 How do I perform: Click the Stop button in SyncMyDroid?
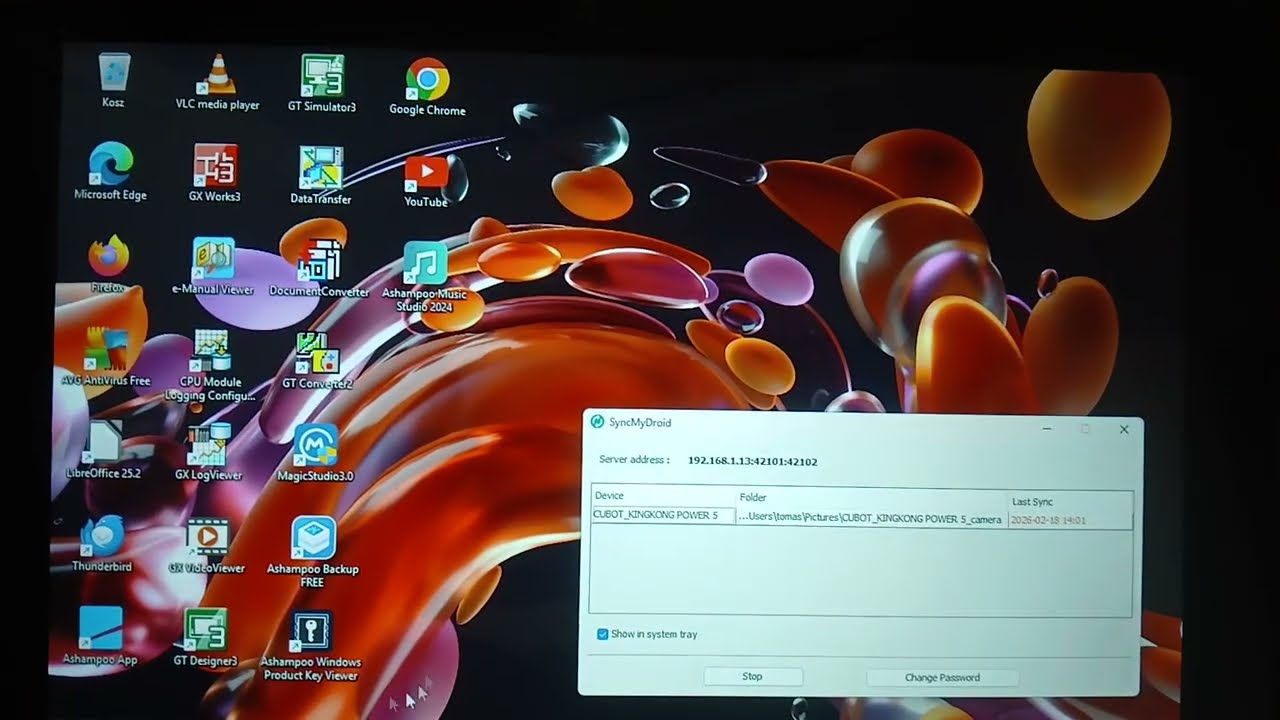(x=752, y=677)
